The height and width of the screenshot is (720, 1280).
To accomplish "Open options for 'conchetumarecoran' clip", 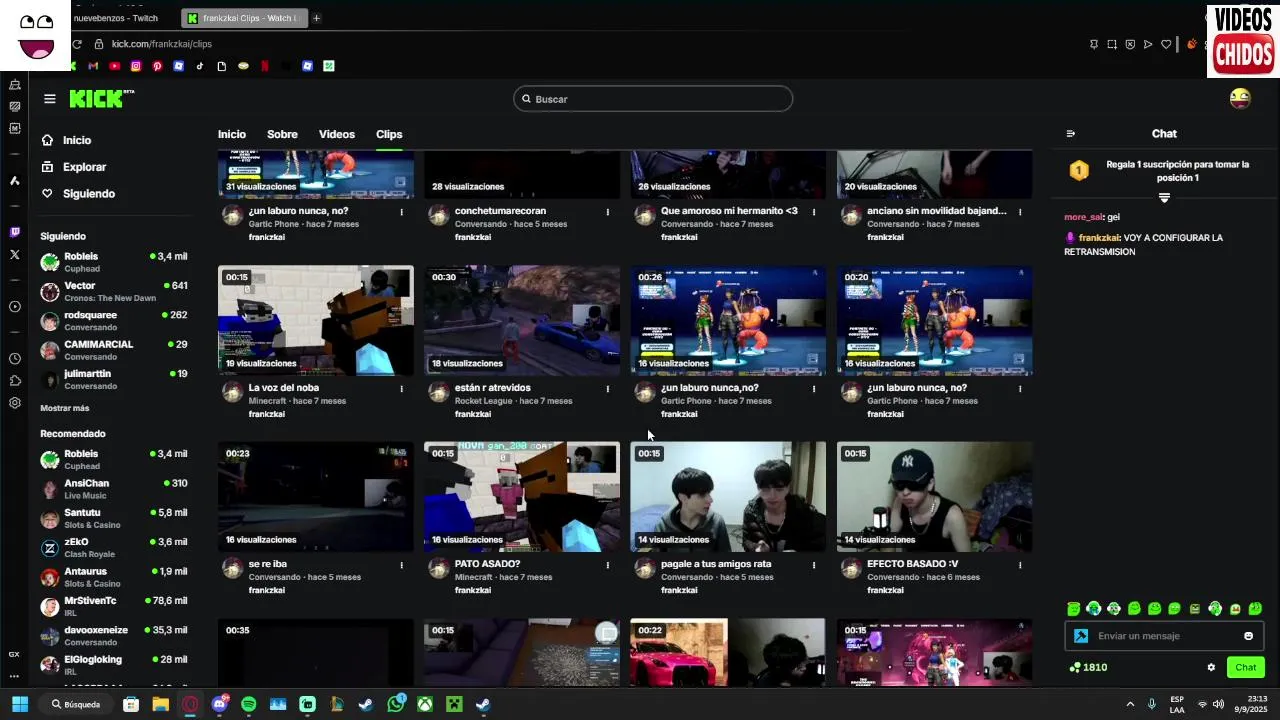I will [x=608, y=212].
